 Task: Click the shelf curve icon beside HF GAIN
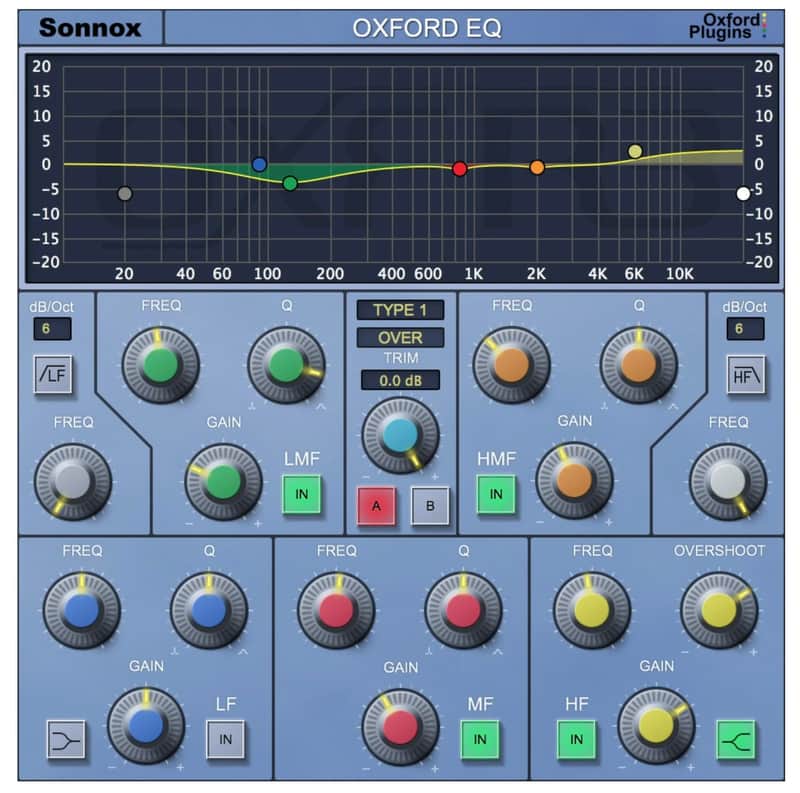coord(735,740)
